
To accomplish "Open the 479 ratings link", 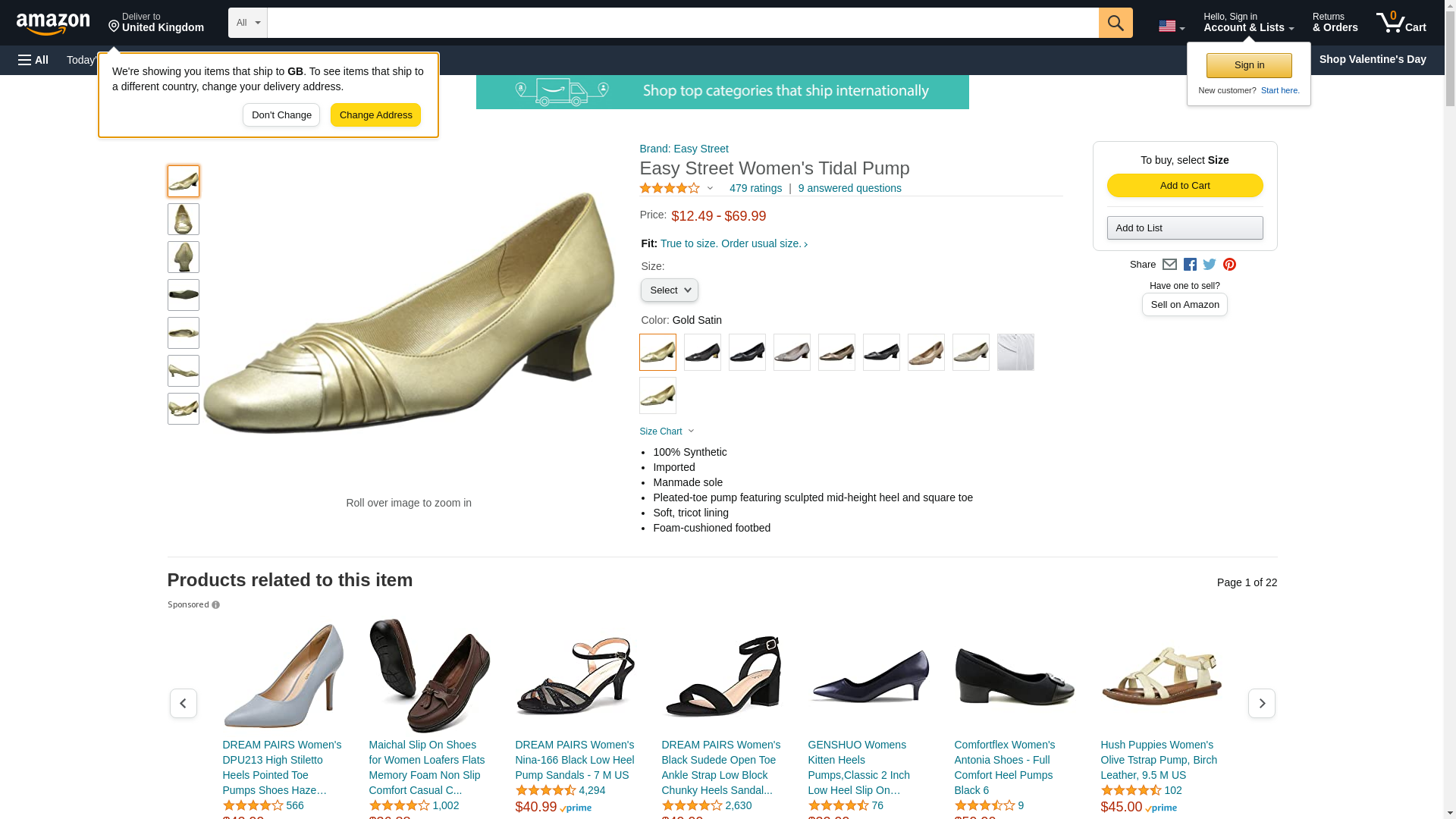I will point(755,188).
